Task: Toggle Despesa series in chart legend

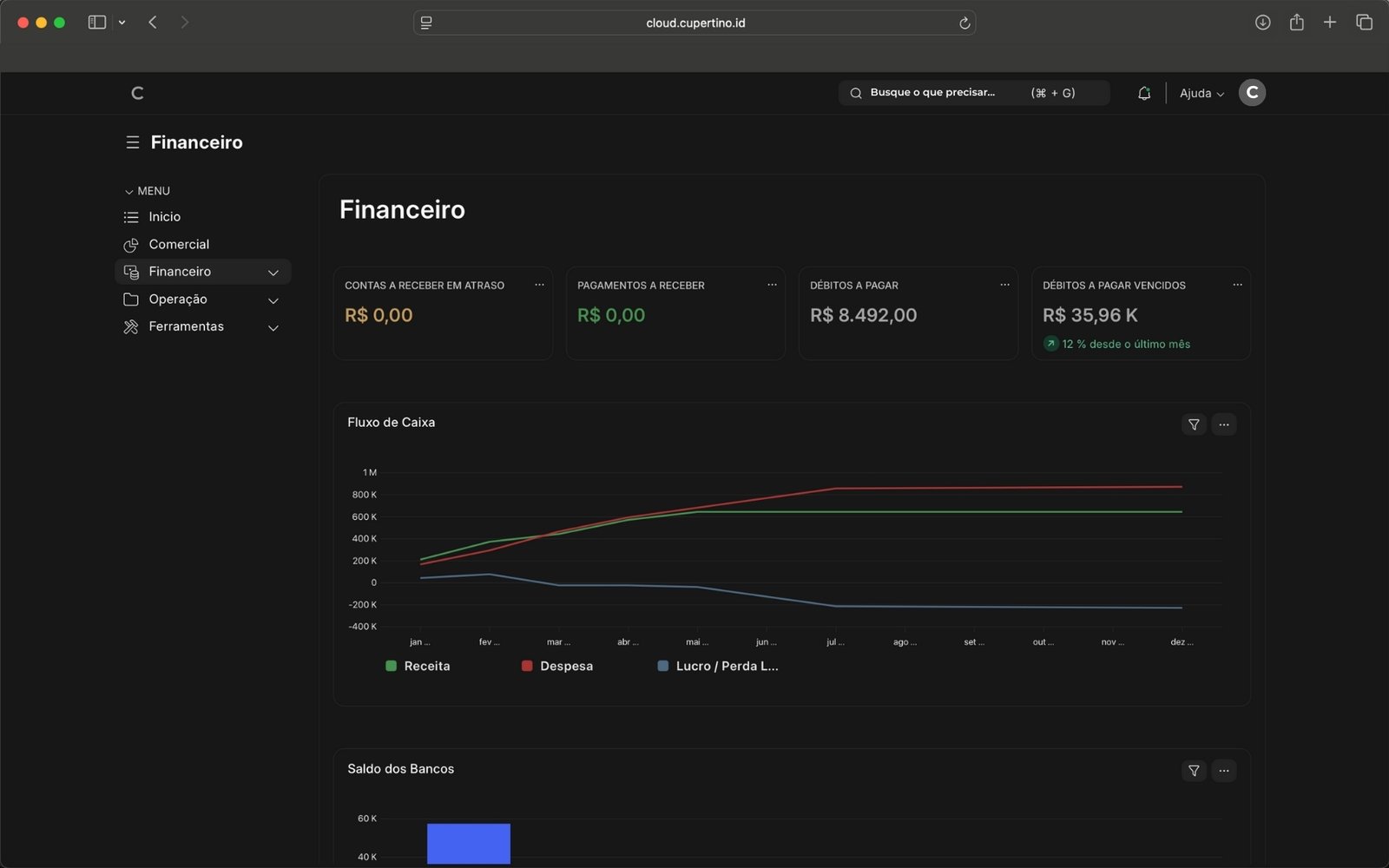Action: (557, 666)
